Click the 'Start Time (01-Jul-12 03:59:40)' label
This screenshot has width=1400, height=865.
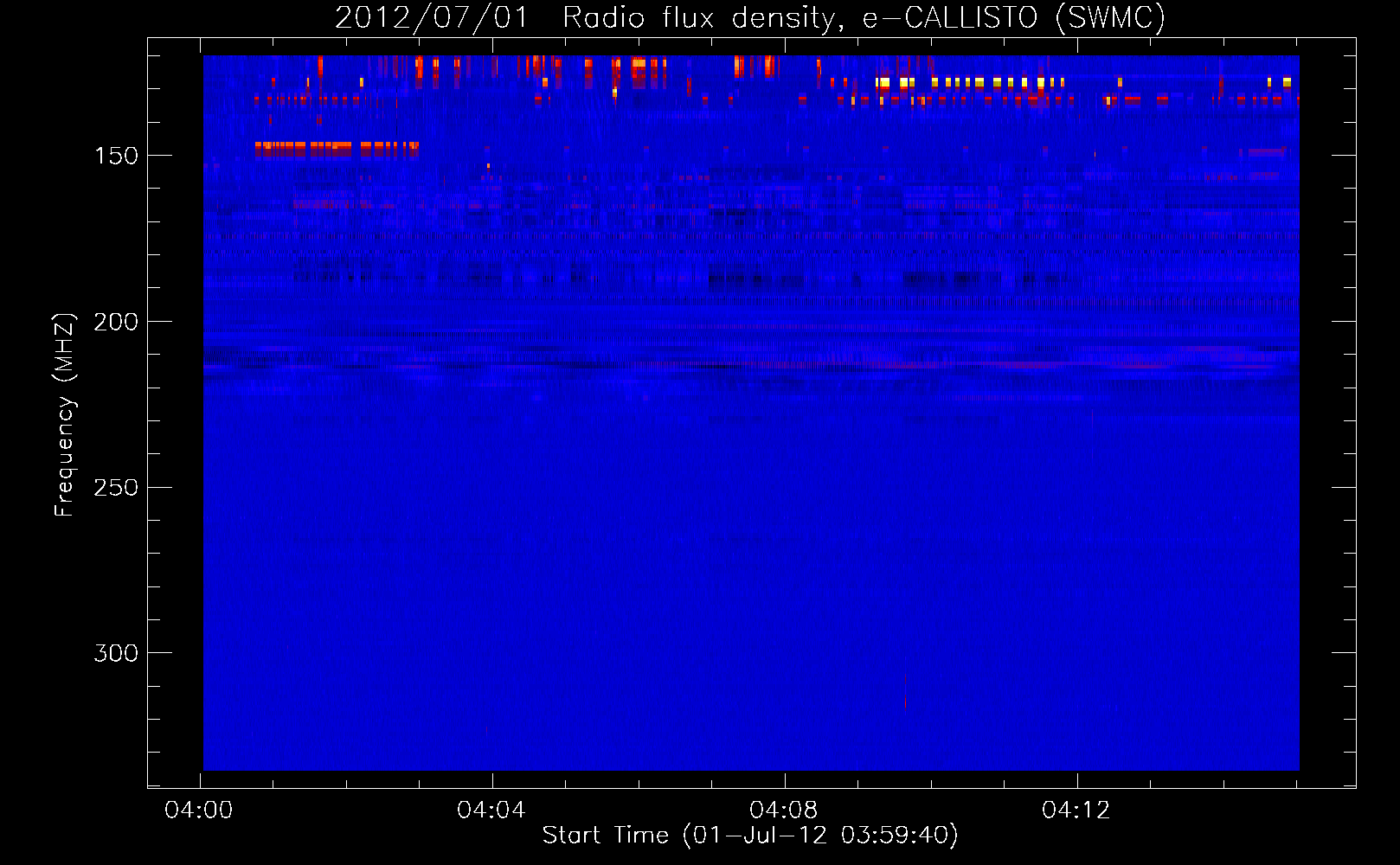click(750, 836)
